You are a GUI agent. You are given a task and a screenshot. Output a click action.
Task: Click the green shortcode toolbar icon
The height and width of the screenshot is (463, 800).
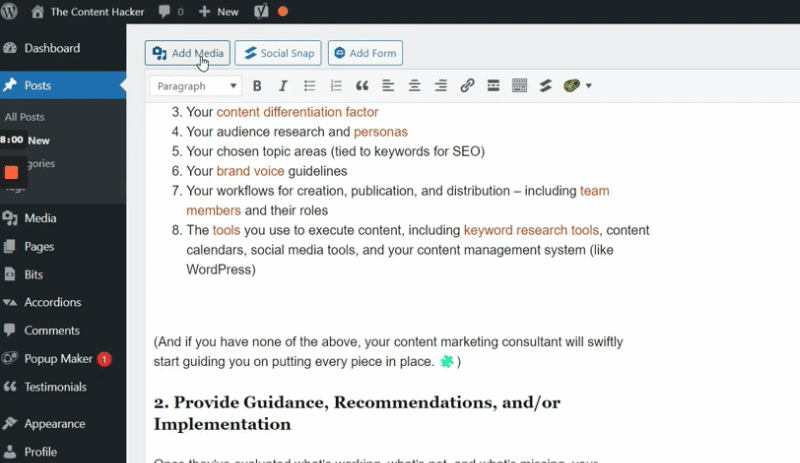coord(571,86)
